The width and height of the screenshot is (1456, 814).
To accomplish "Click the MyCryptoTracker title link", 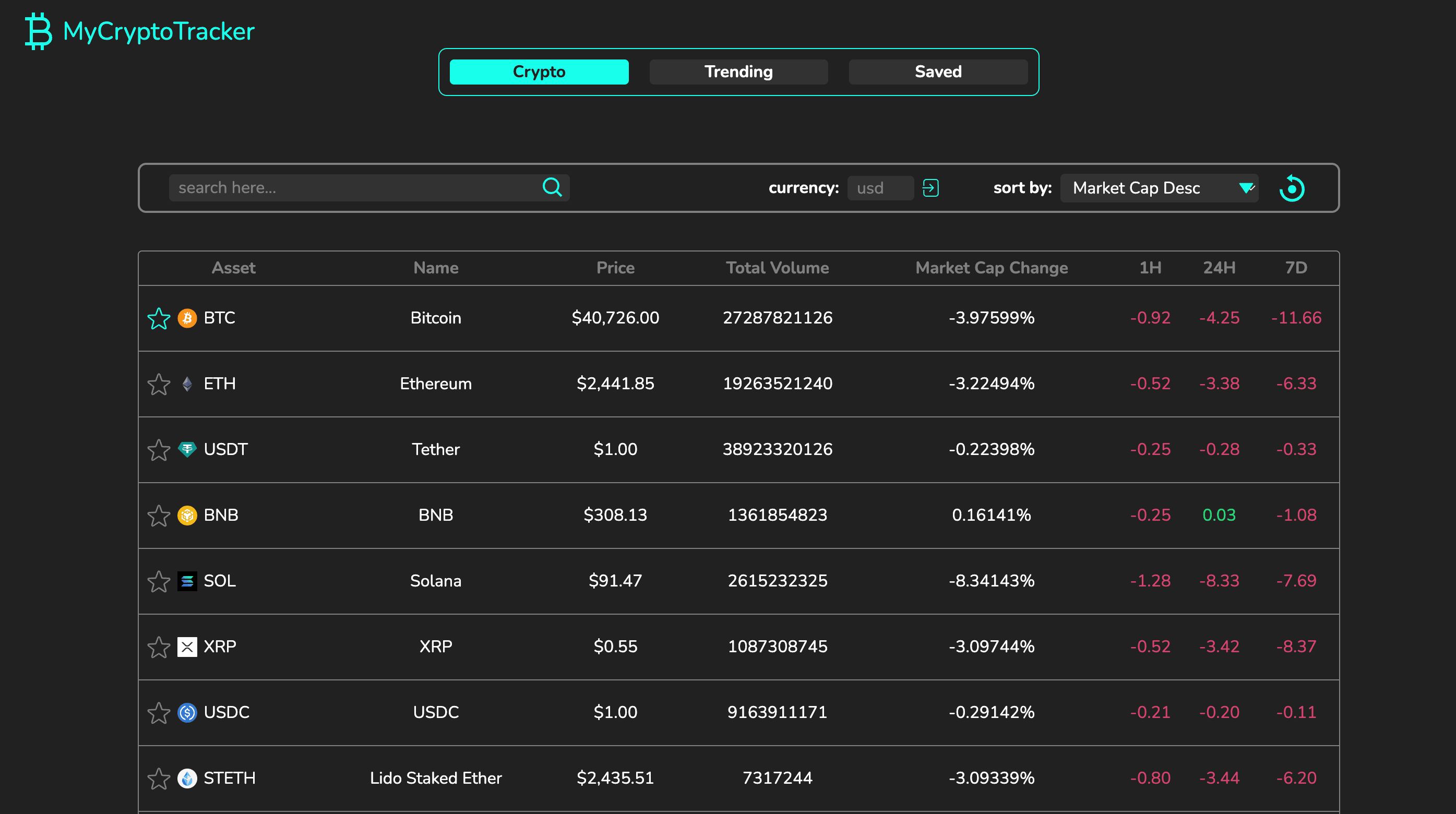I will [159, 31].
